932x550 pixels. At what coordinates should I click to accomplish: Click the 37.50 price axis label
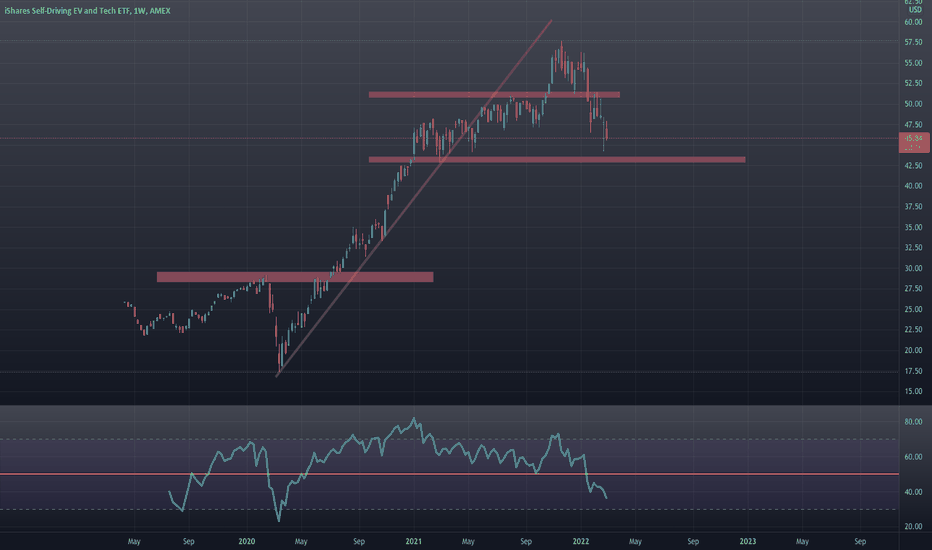(x=913, y=207)
